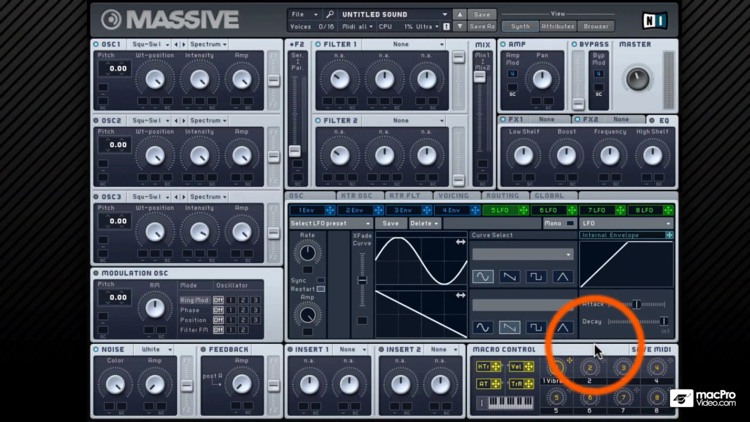Select the square wave for lower curve
The width and height of the screenshot is (750, 422).
pyautogui.click(x=536, y=327)
